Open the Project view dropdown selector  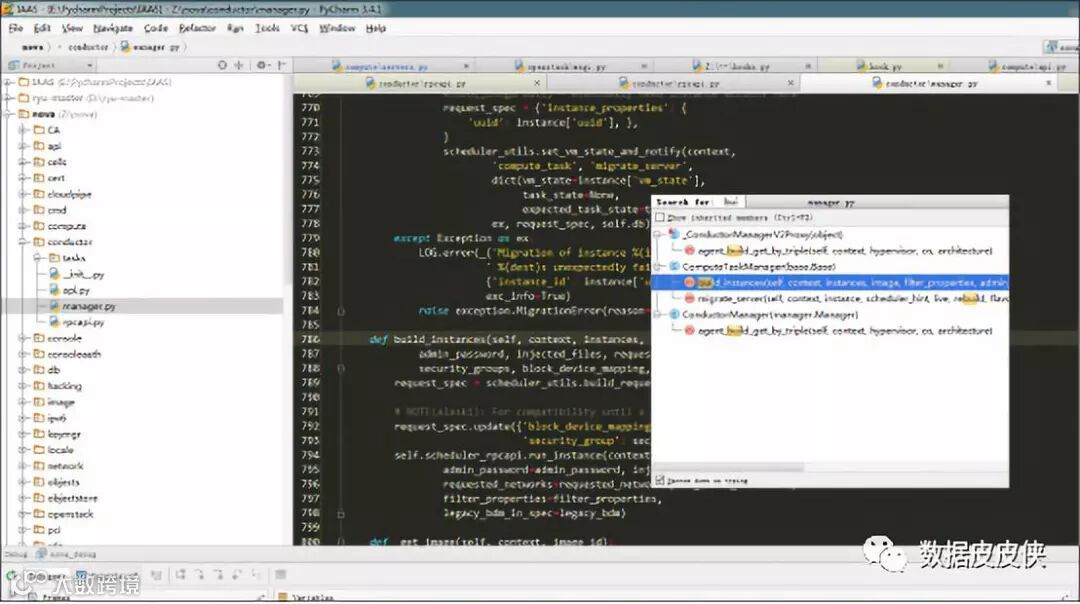pos(50,65)
